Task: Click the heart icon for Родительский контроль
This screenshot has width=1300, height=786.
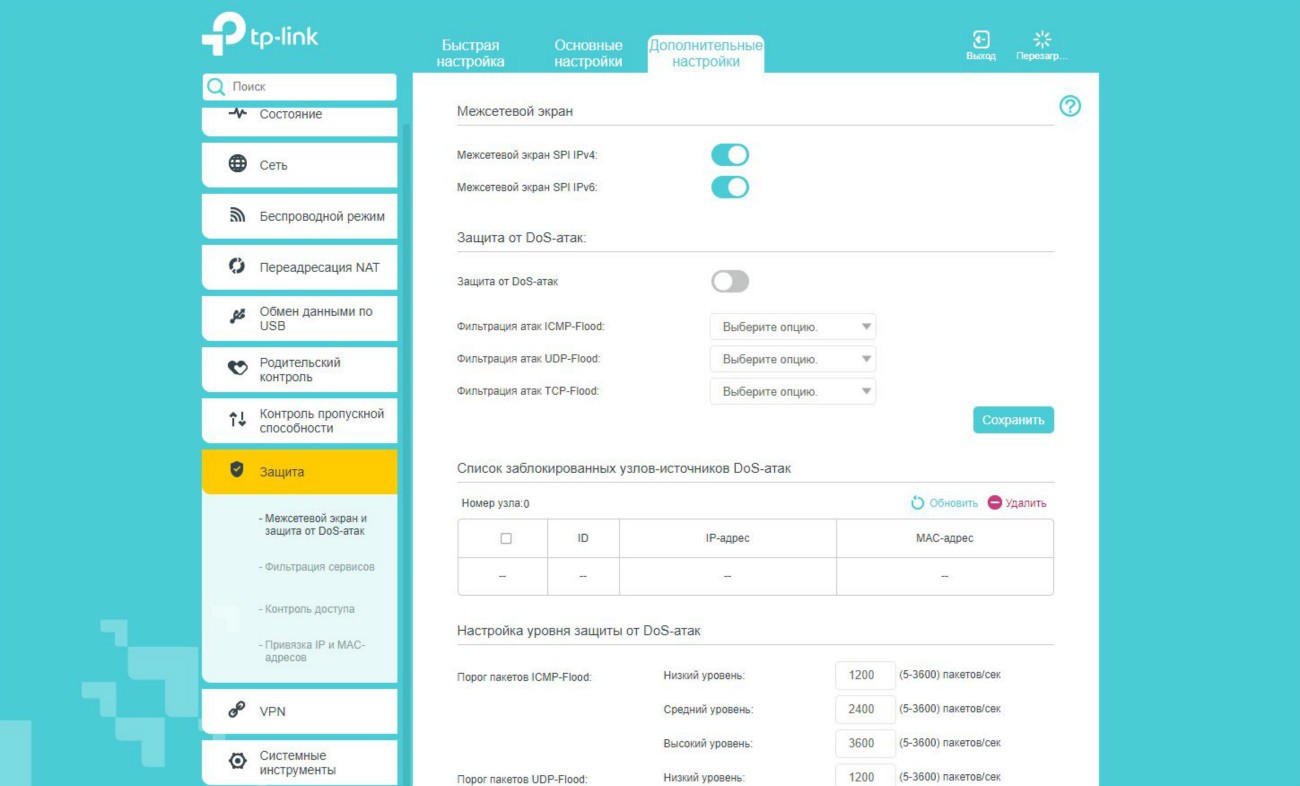Action: (237, 368)
